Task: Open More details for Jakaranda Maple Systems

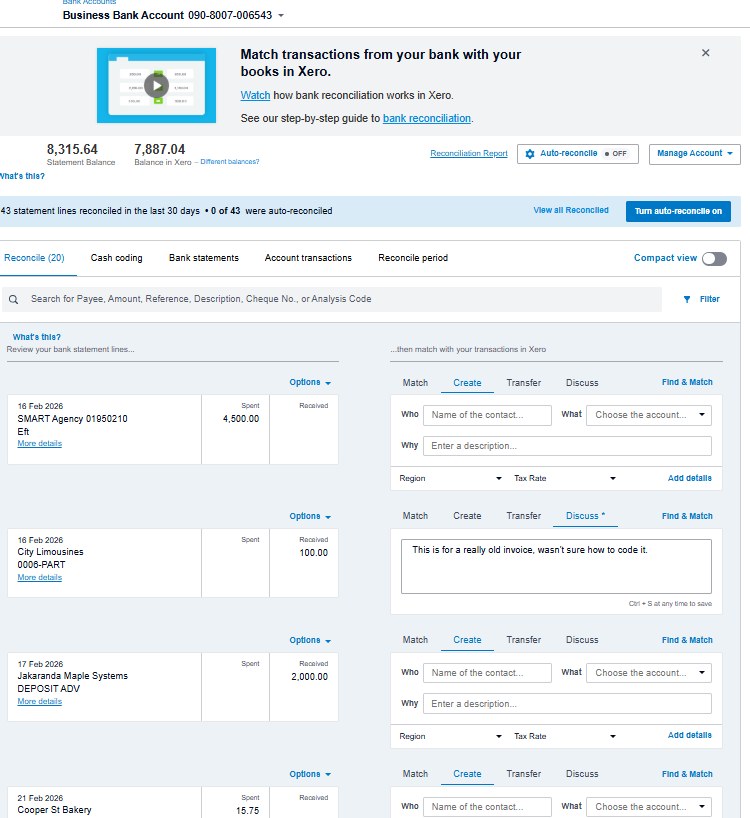Action: [x=39, y=702]
